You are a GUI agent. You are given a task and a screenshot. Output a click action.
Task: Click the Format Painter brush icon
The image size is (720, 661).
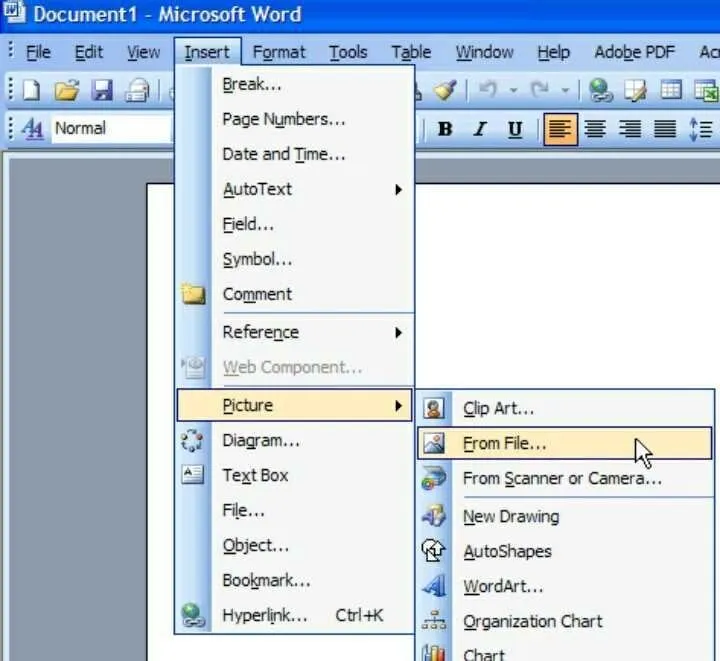[x=445, y=90]
